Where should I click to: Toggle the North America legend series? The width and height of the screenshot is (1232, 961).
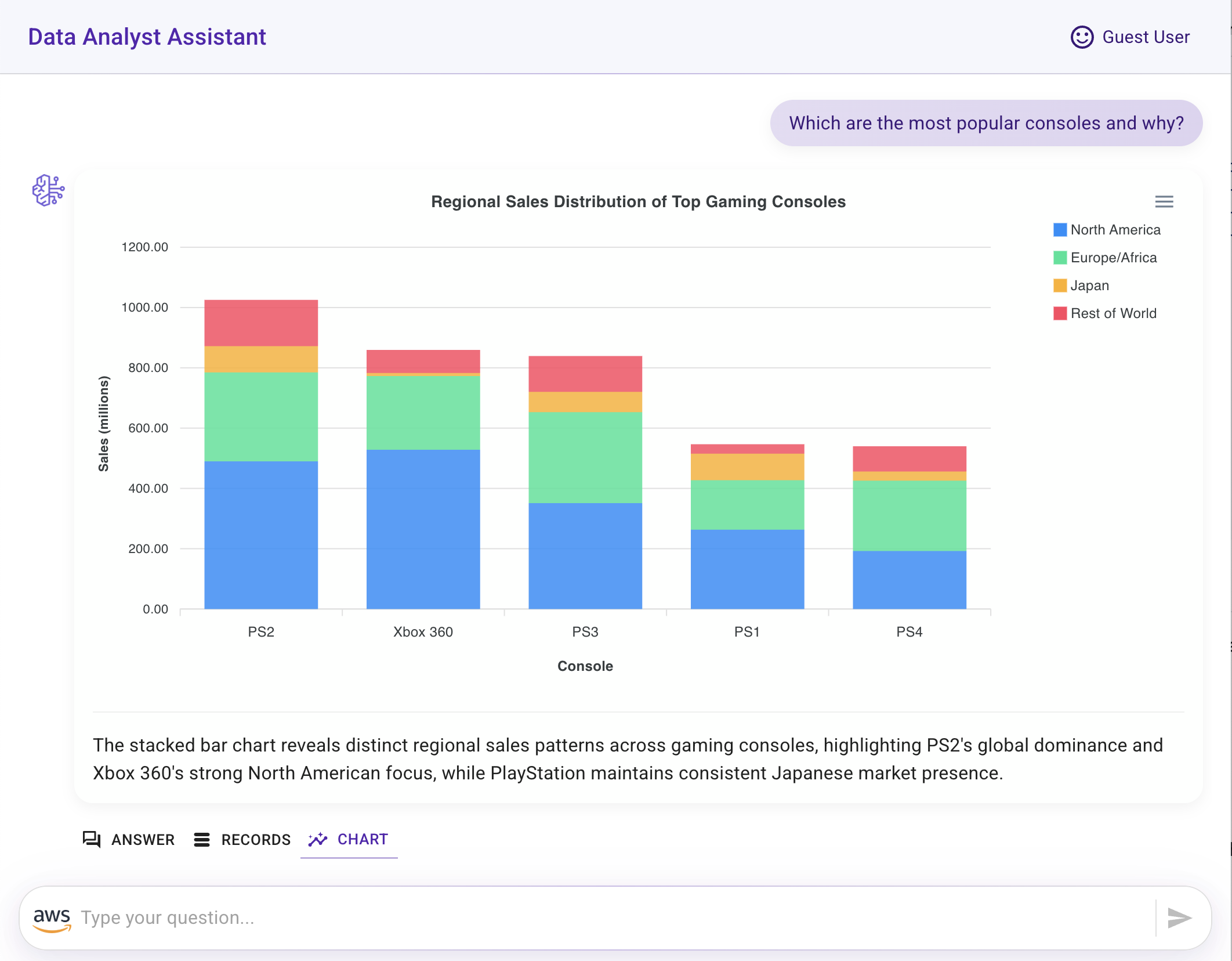point(1107,230)
